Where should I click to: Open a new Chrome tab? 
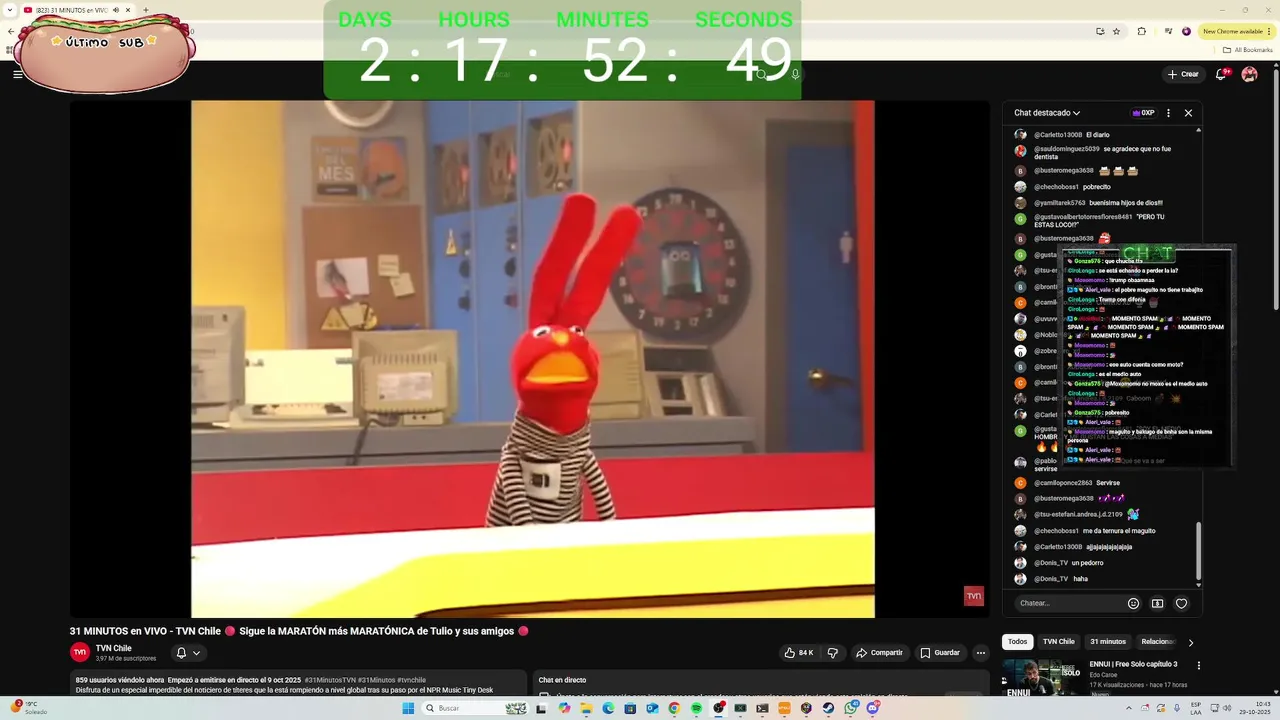[146, 10]
